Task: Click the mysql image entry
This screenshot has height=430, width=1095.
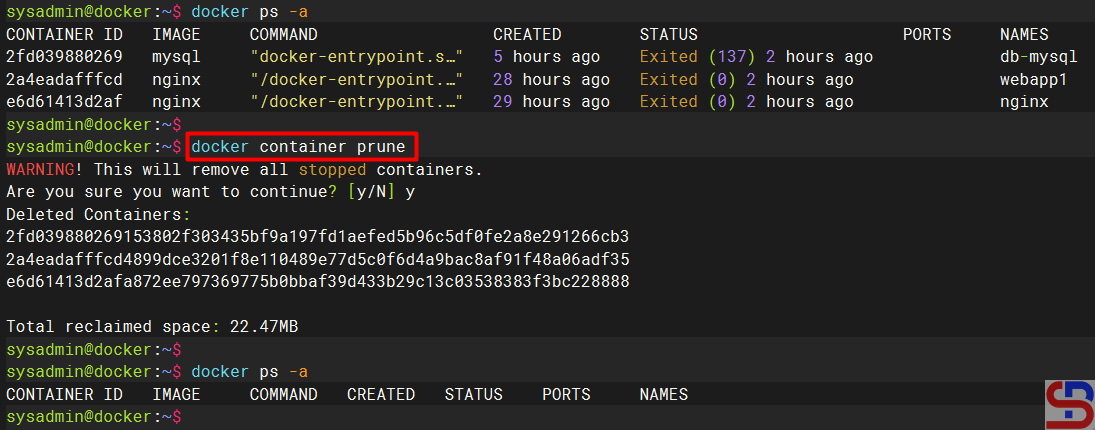Action: pyautogui.click(x=176, y=57)
